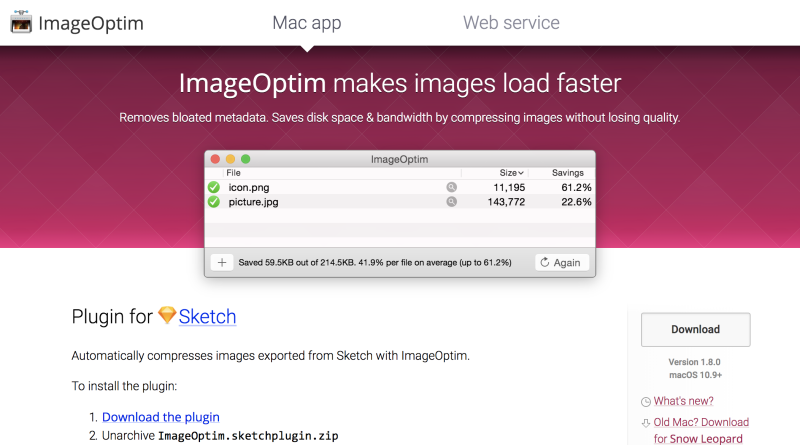Click the plus add-files button
This screenshot has width=800, height=445.
222,262
